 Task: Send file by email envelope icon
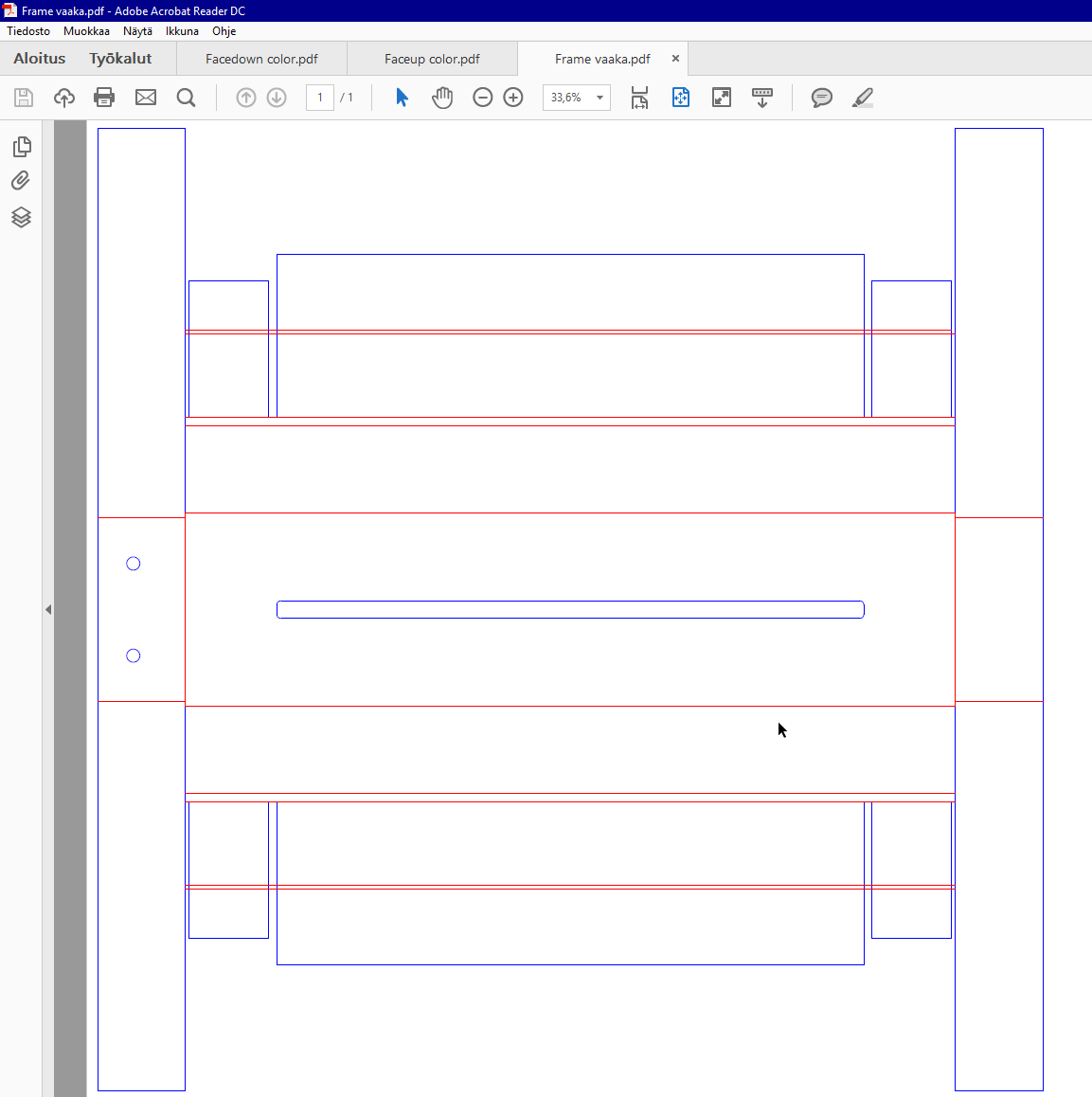point(146,98)
